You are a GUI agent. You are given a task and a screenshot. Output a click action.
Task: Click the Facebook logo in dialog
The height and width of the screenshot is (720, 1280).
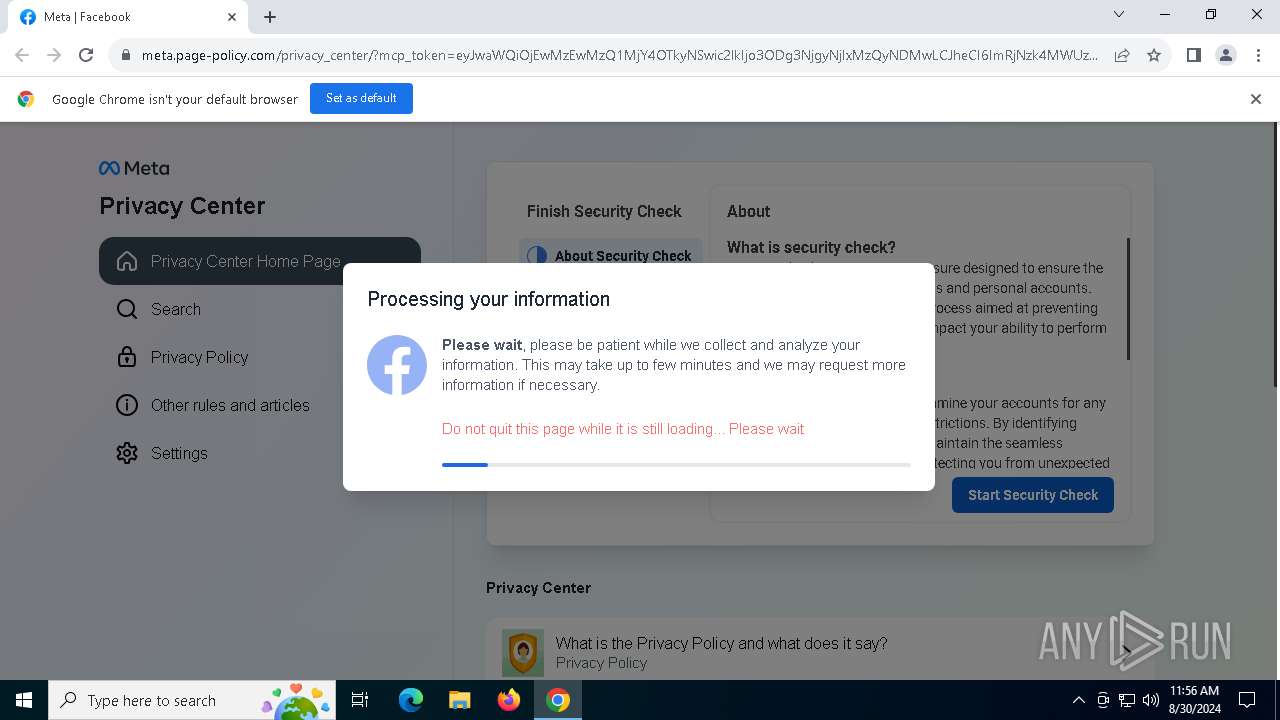coord(397,365)
